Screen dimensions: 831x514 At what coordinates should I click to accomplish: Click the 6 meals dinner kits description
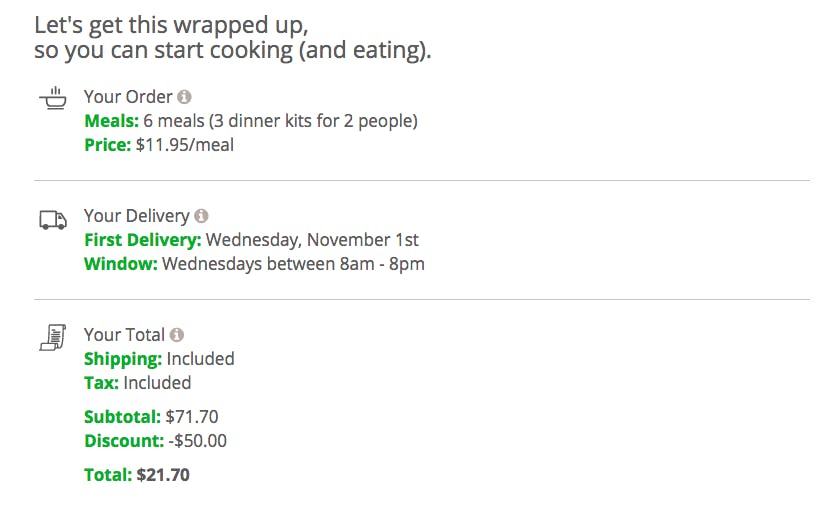point(280,121)
